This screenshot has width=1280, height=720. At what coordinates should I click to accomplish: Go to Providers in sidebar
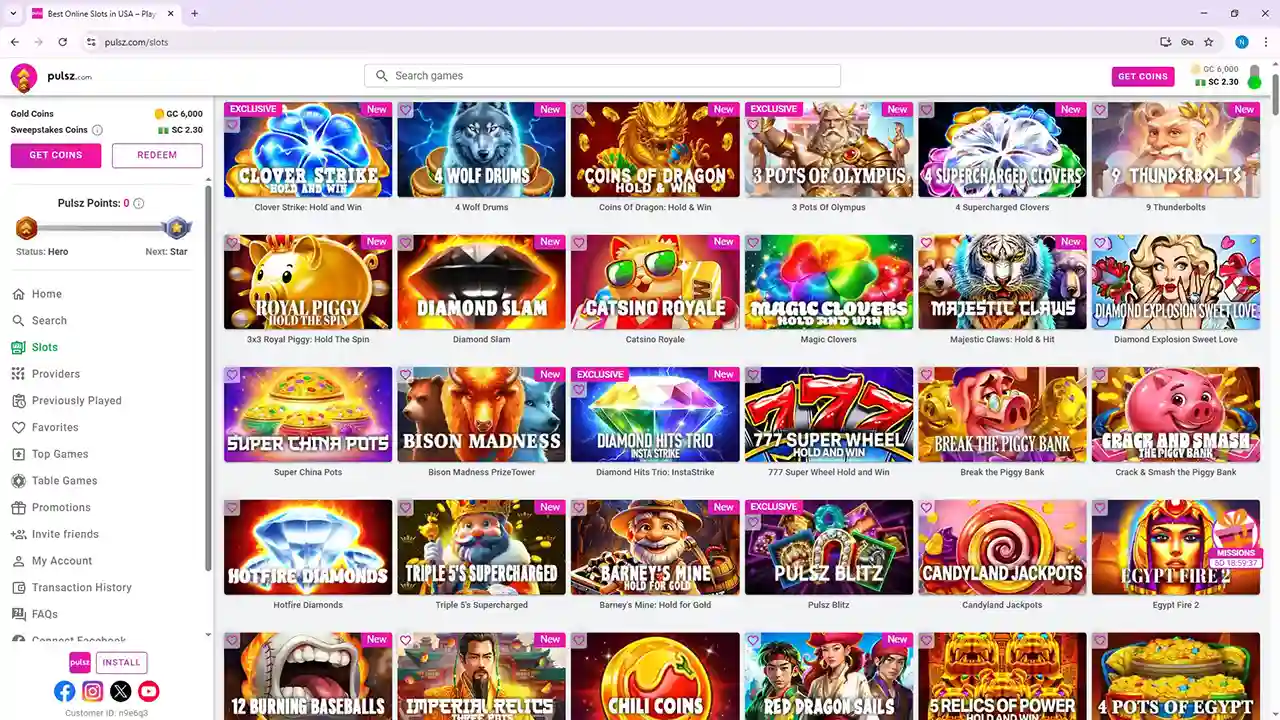[55, 374]
